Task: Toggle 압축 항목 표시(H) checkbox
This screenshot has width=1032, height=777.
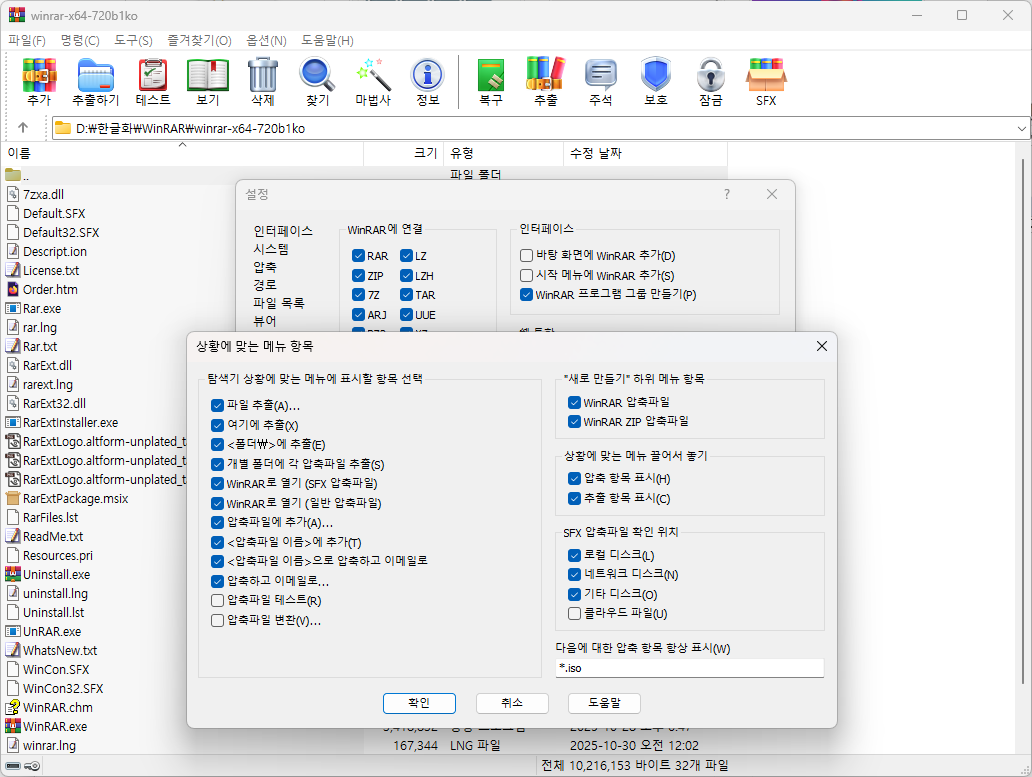Action: [x=574, y=478]
